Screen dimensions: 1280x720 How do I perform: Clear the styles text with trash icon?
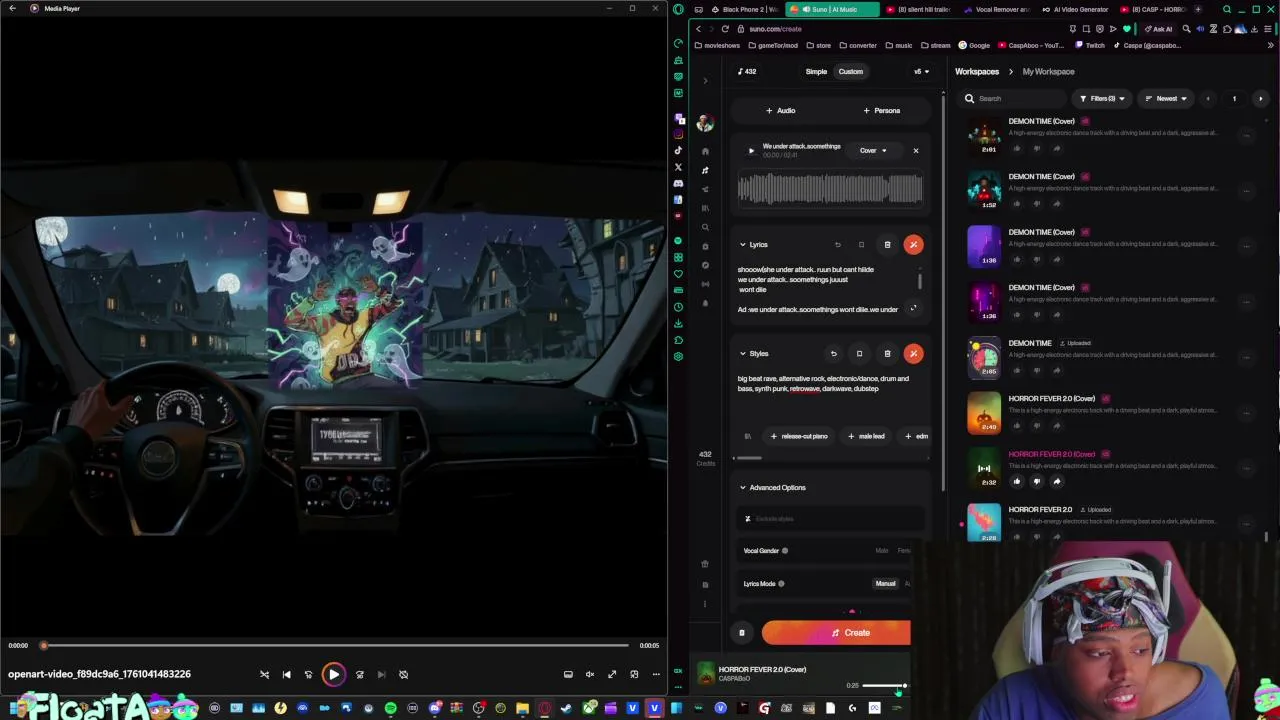pyautogui.click(x=887, y=353)
